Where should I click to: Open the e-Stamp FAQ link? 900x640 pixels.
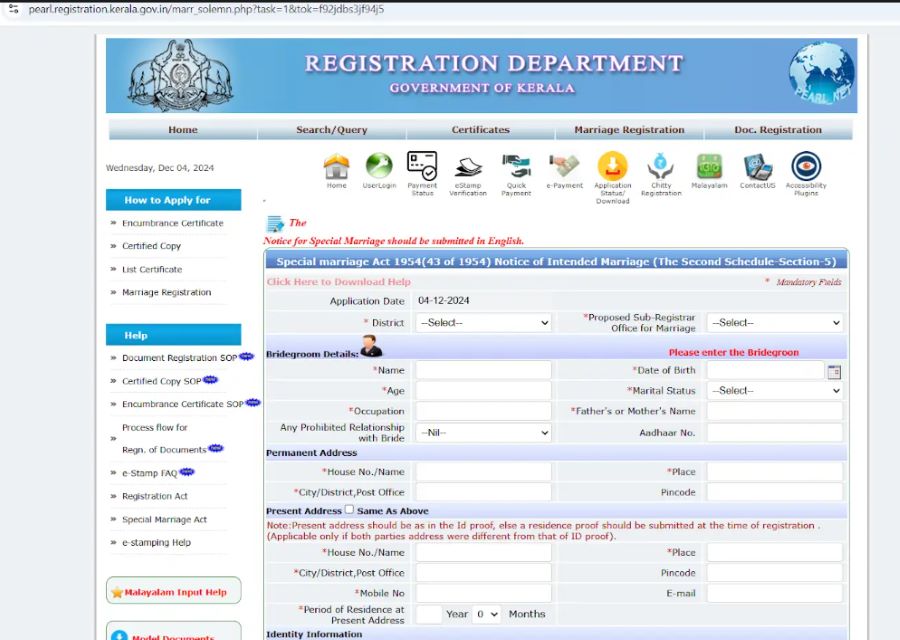coord(150,473)
